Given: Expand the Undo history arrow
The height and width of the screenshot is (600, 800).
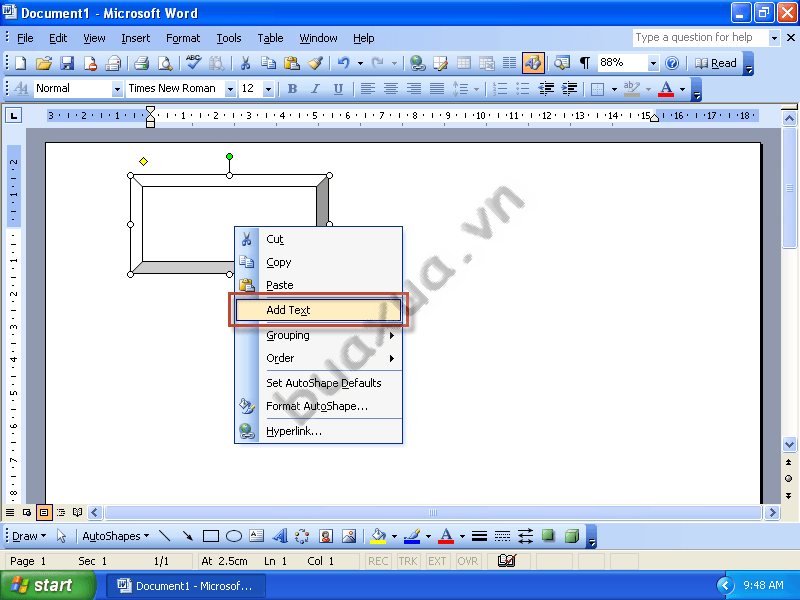Looking at the screenshot, I should click(360, 63).
